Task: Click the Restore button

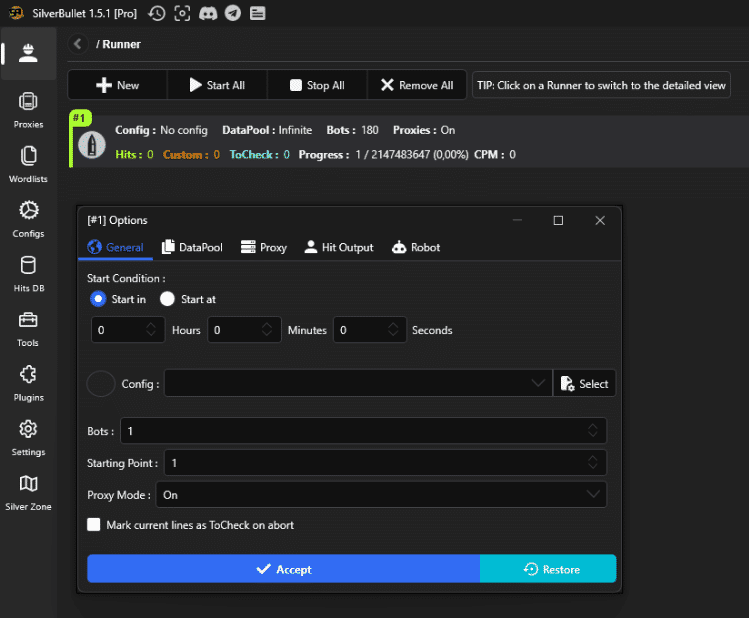Action: click(549, 569)
